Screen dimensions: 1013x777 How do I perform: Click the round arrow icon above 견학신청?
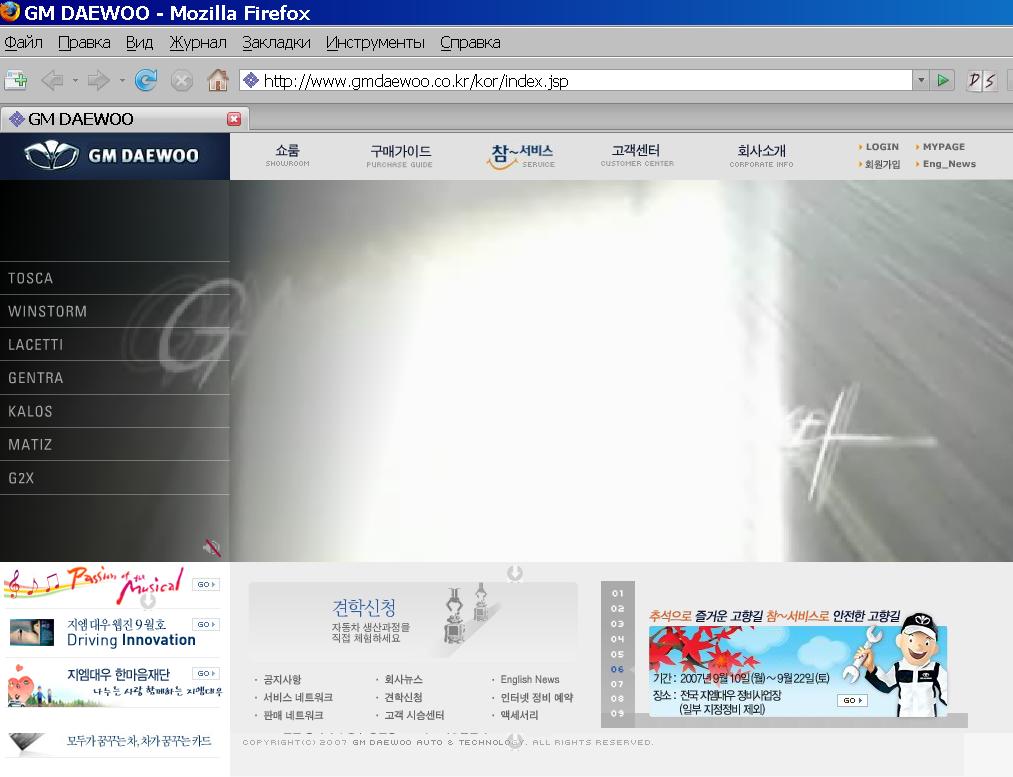point(515,573)
